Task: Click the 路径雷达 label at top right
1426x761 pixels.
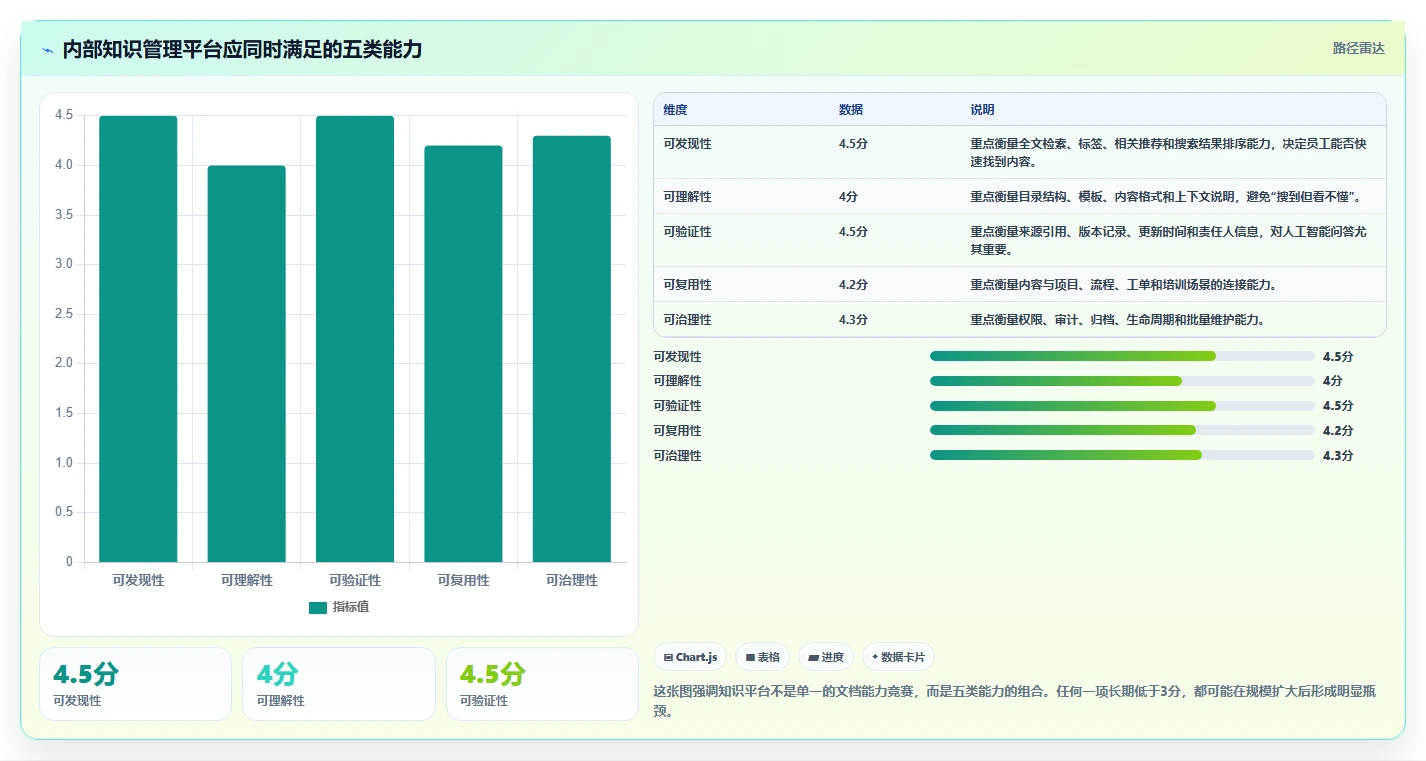Action: [1358, 49]
